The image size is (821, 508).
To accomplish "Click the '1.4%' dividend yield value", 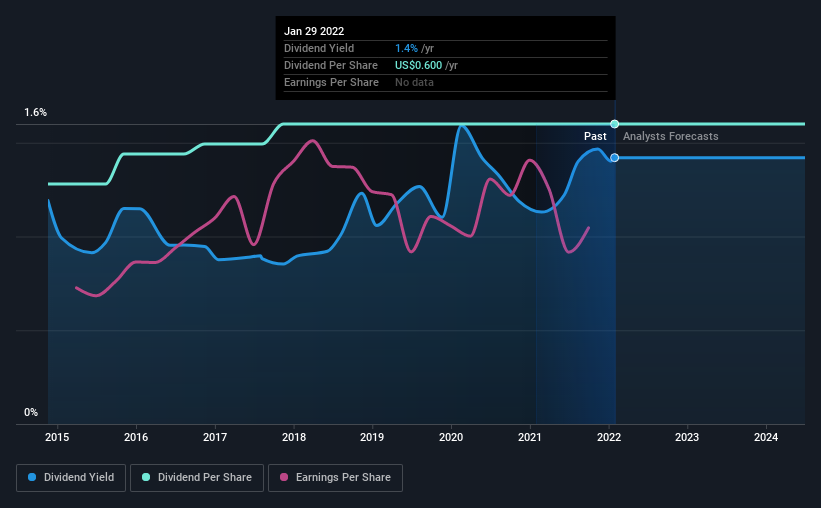I will click(406, 48).
